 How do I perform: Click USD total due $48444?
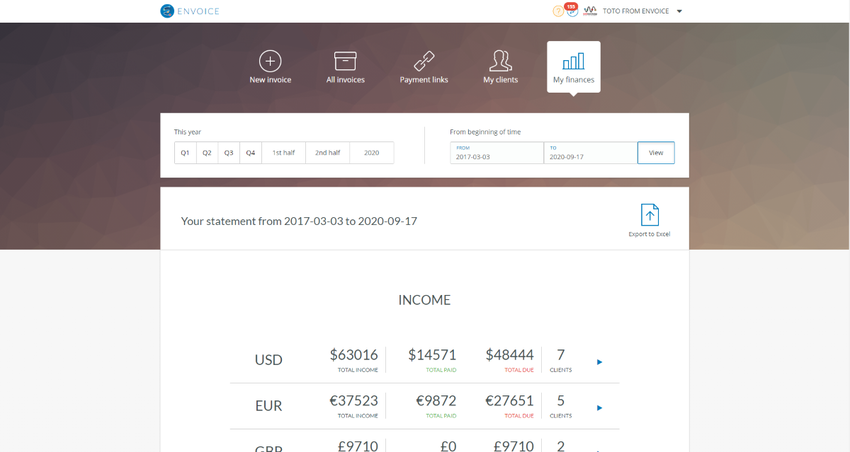pyautogui.click(x=510, y=355)
